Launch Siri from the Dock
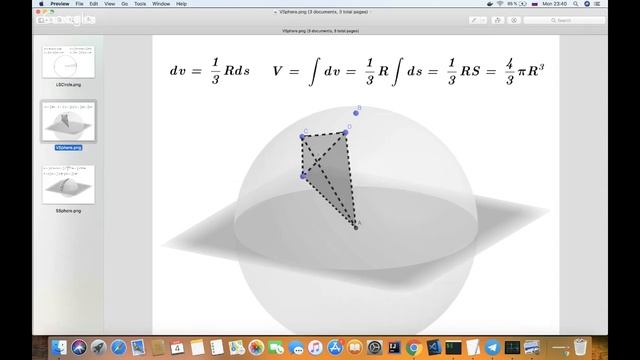The width and height of the screenshot is (640, 360). tap(79, 348)
